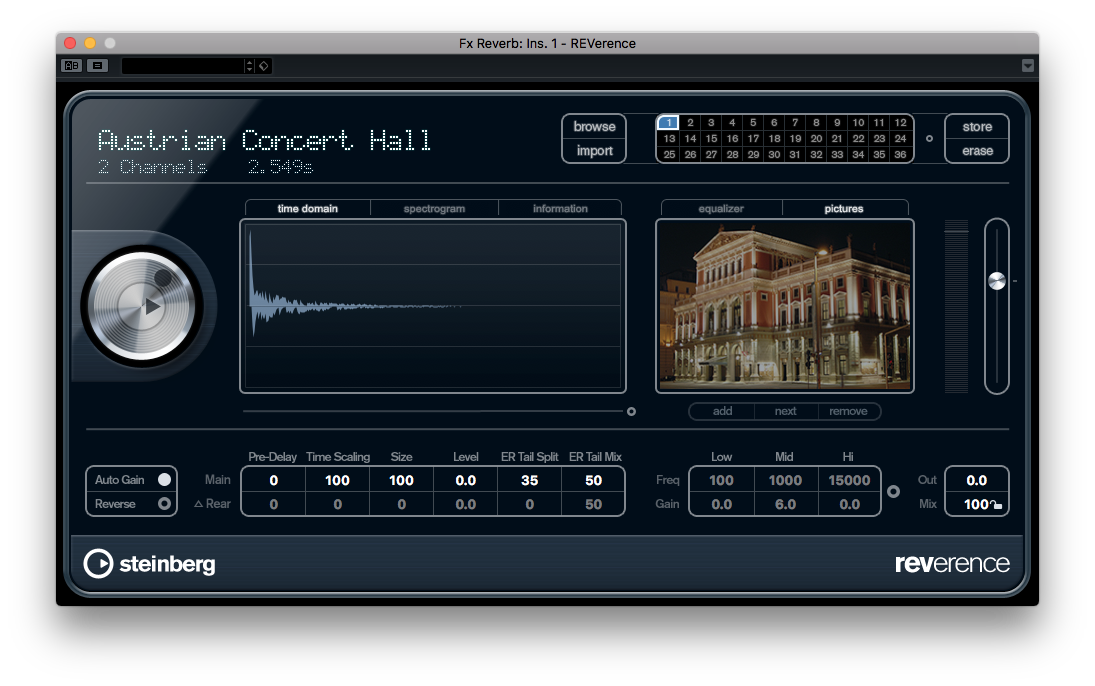The image size is (1095, 686).
Task: Click the Hi gain value
Action: click(849, 504)
